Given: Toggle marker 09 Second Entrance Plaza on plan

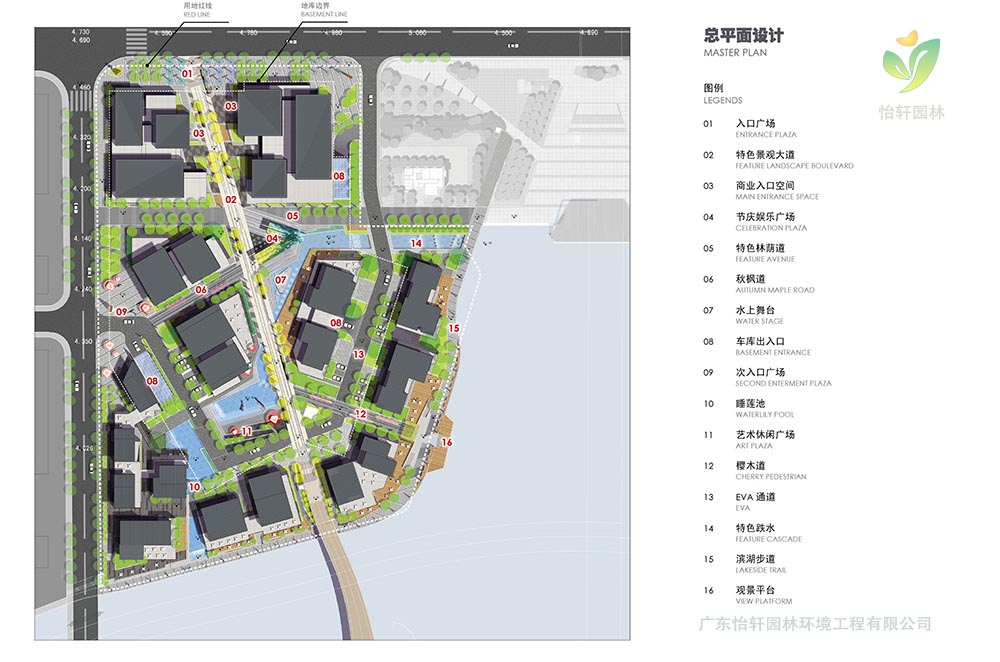Looking at the screenshot, I should point(122,311).
